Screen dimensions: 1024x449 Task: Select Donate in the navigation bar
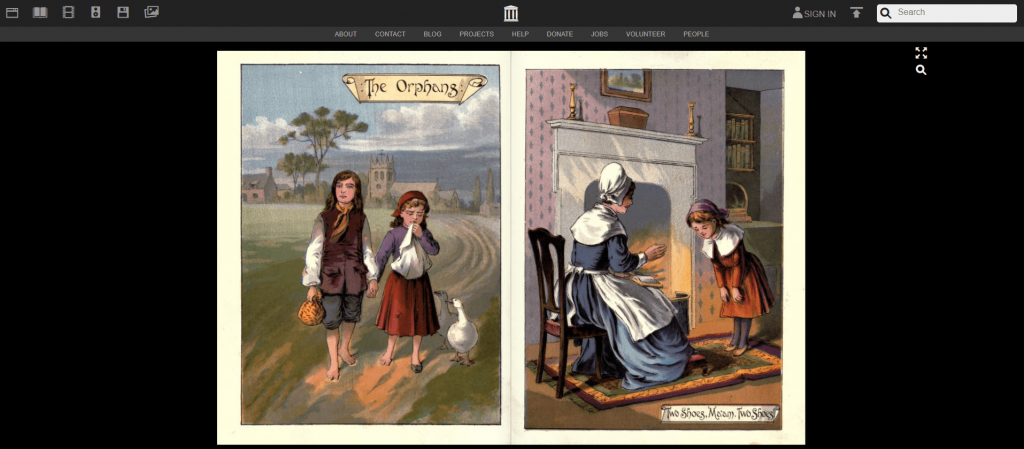(x=559, y=34)
